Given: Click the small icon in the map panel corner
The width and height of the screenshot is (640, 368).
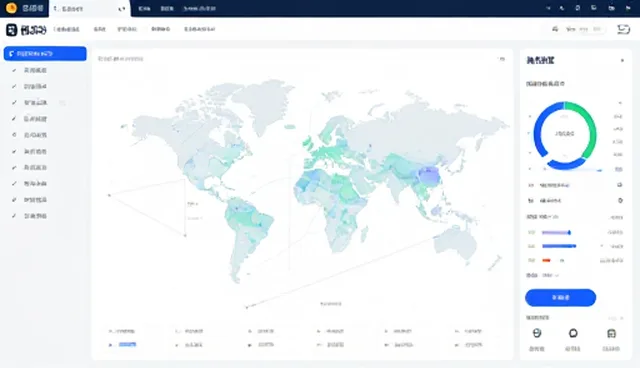Looking at the screenshot, I should click(502, 59).
